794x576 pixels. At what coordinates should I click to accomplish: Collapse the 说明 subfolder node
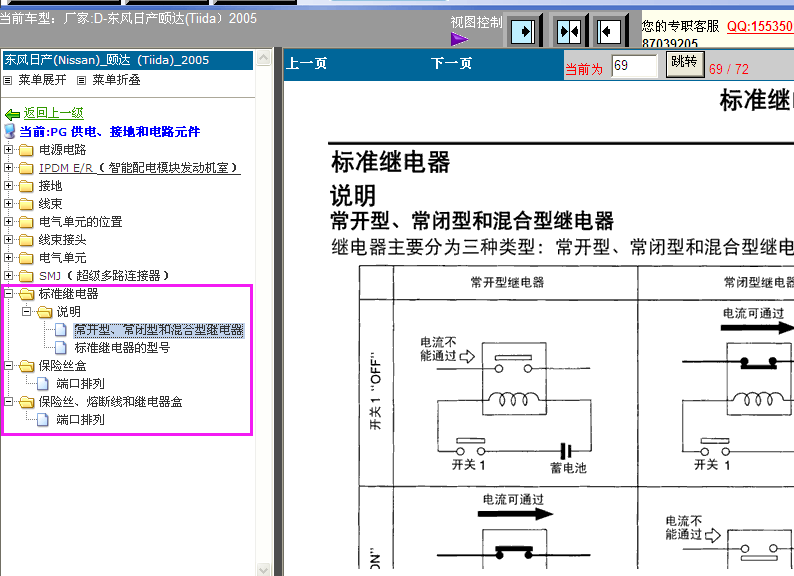26,311
